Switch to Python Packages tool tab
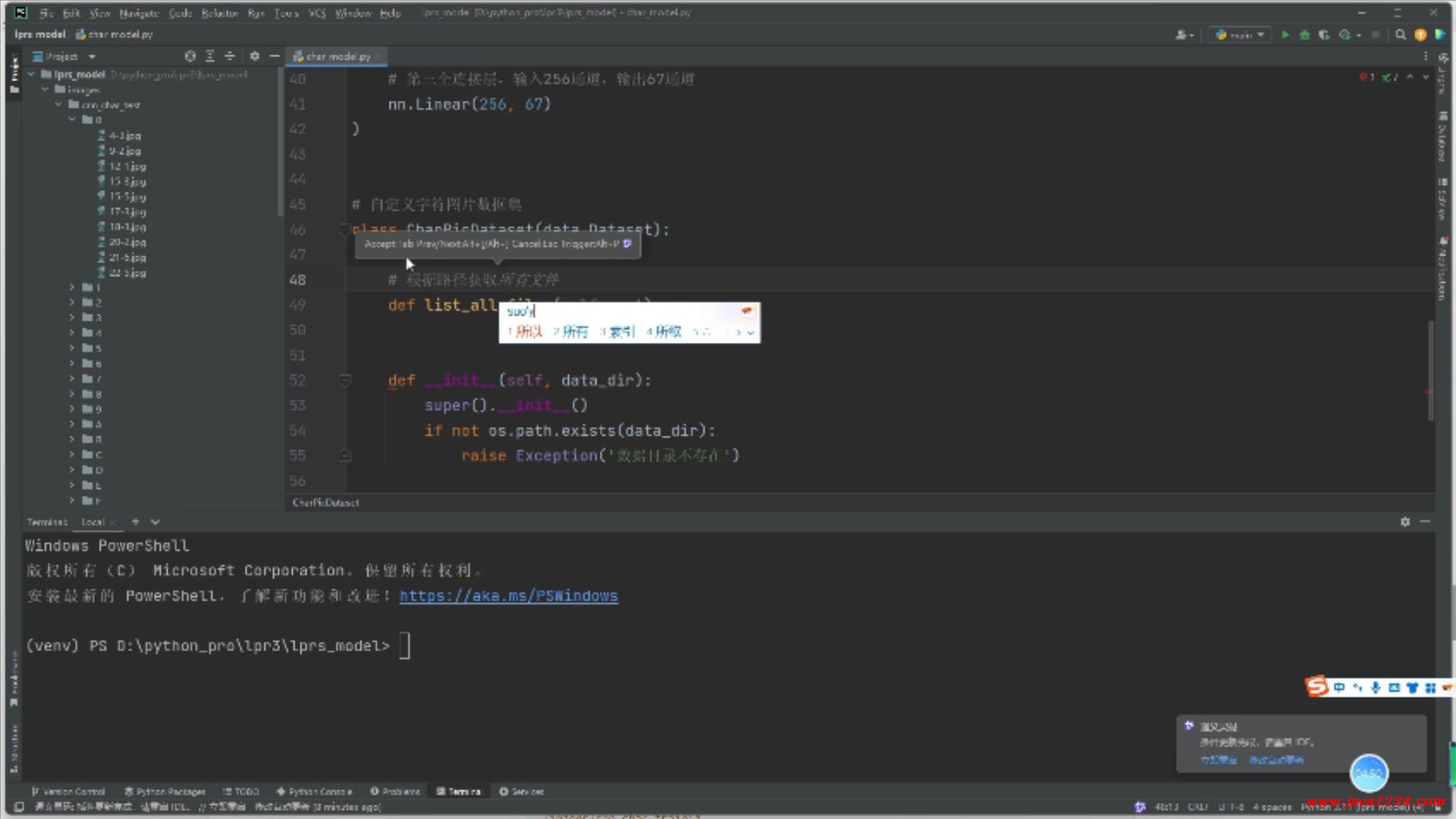The image size is (1456, 819). pos(165,791)
